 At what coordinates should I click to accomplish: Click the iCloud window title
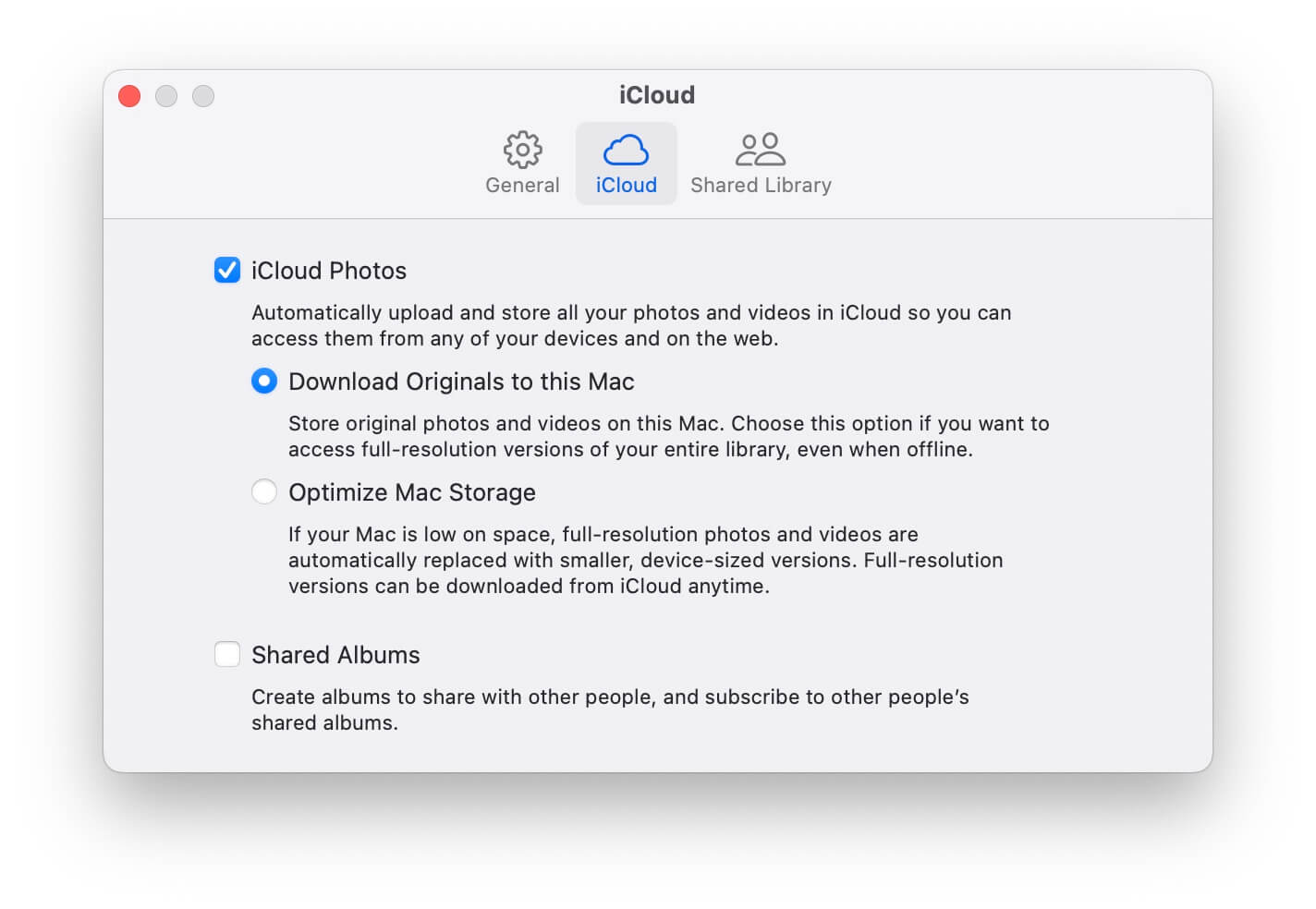point(657,95)
